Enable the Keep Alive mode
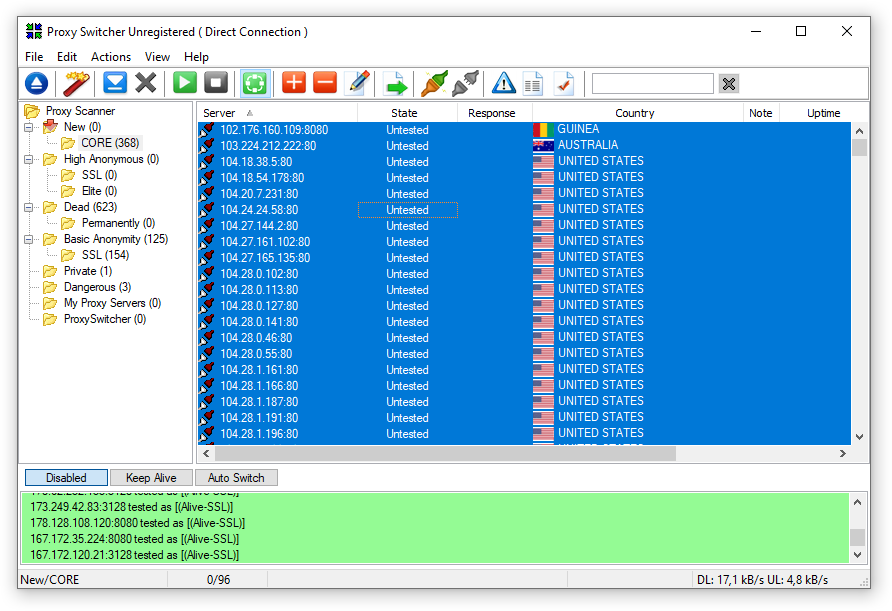Image resolution: width=892 pixels, height=611 pixels. tap(151, 478)
